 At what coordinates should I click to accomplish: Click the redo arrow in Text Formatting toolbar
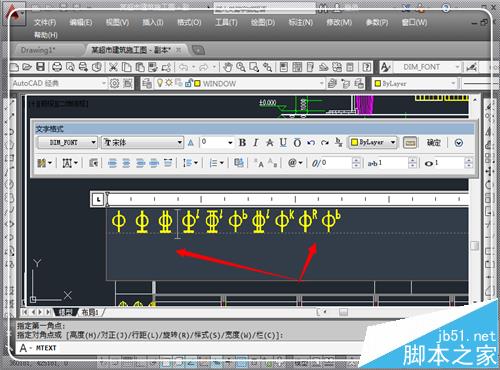[324, 143]
